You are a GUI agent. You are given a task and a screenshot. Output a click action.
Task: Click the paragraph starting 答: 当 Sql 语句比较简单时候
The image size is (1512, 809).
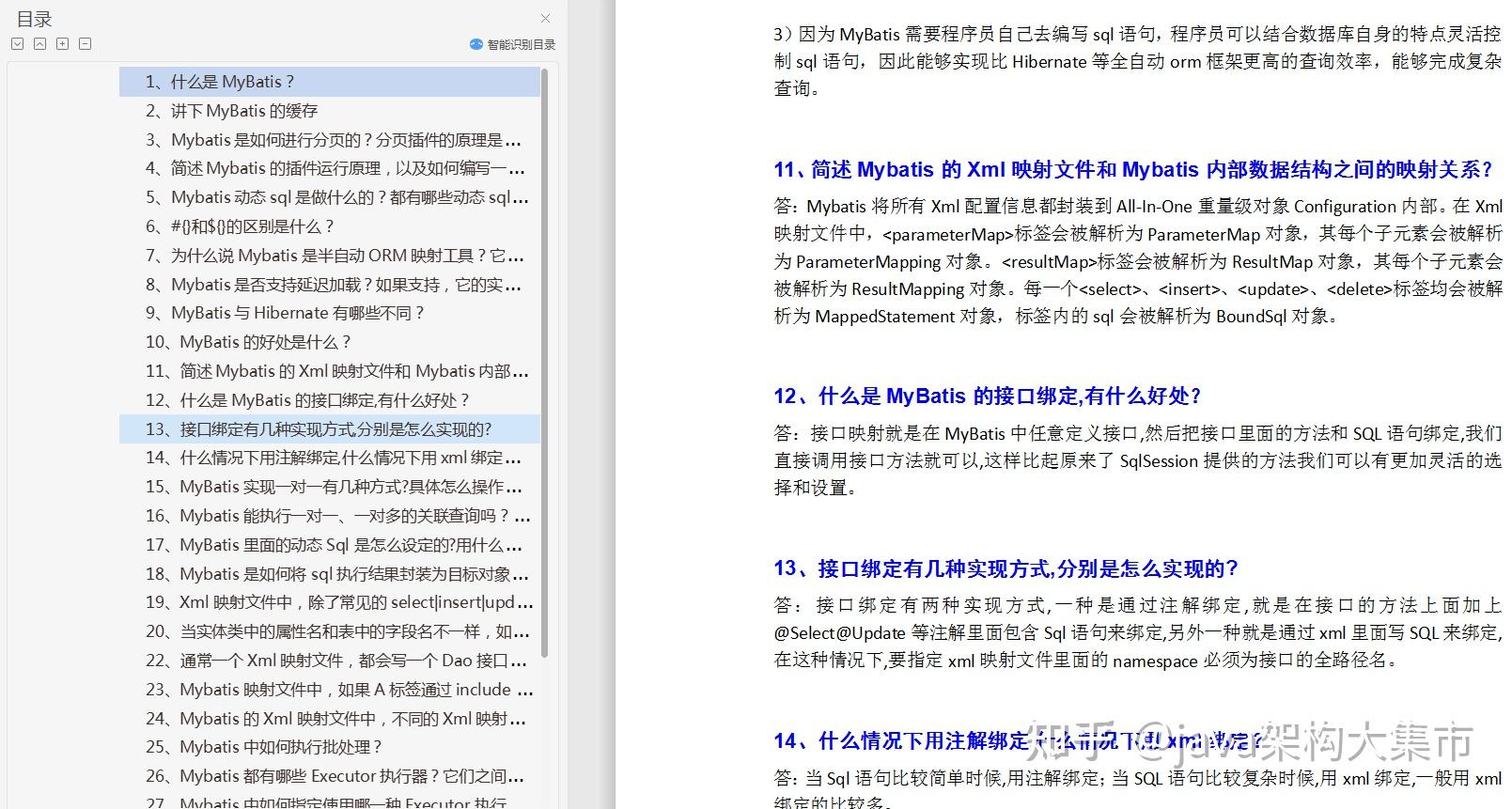coord(1138,789)
